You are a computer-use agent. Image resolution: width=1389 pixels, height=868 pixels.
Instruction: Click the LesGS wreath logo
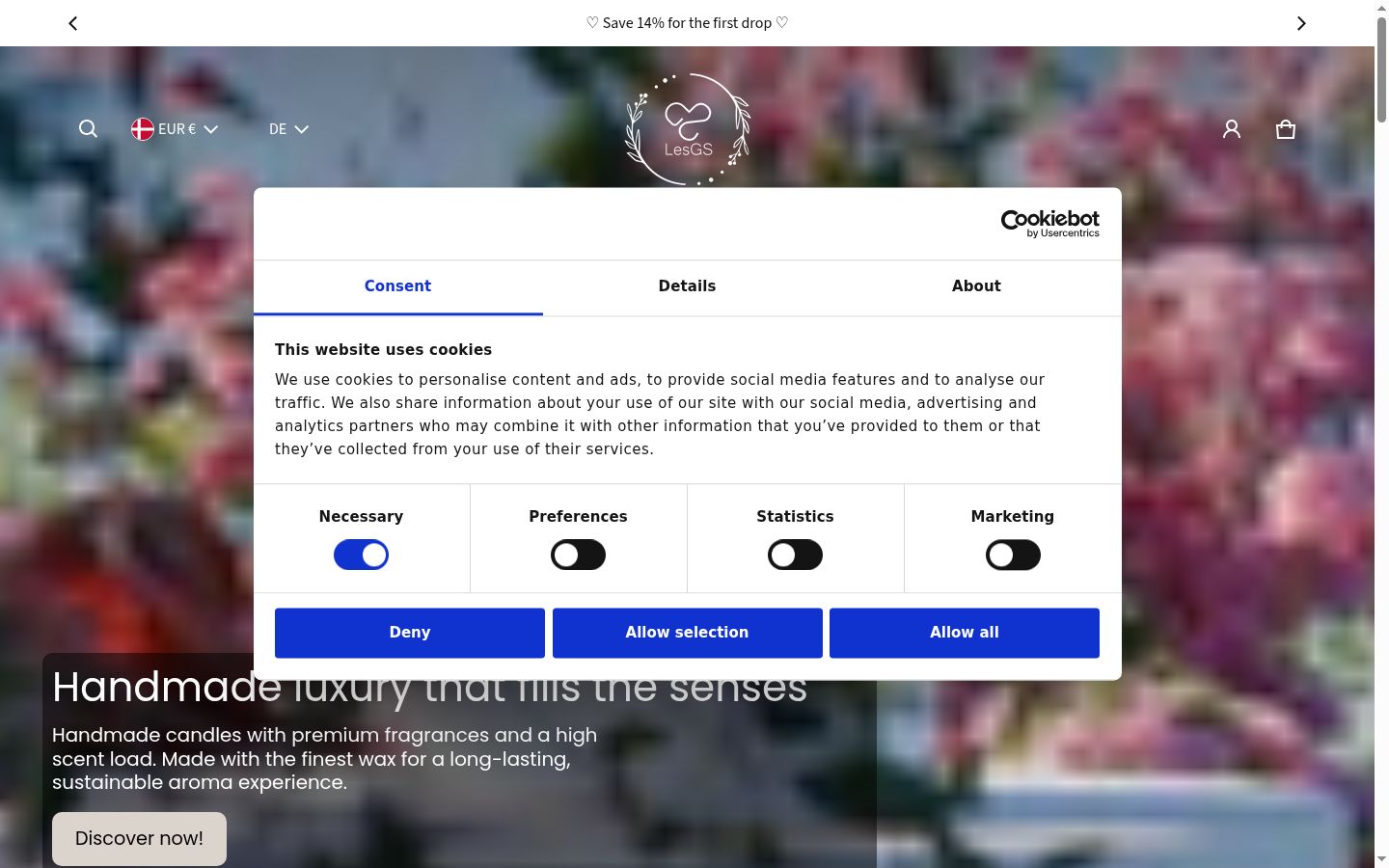coord(688,128)
